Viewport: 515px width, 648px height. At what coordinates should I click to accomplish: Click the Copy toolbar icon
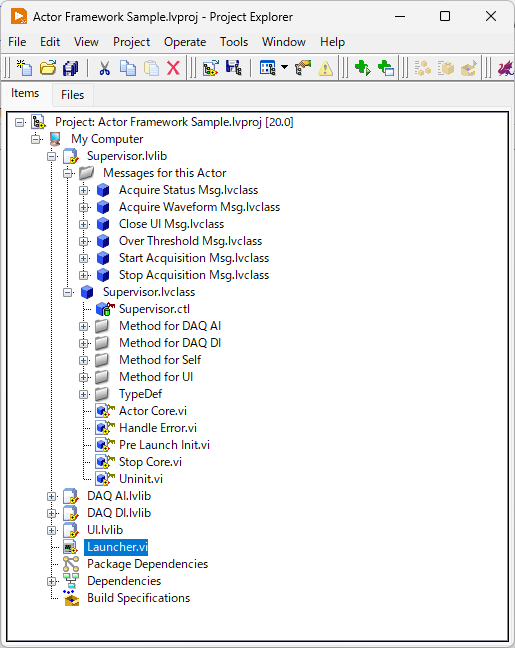(128, 68)
